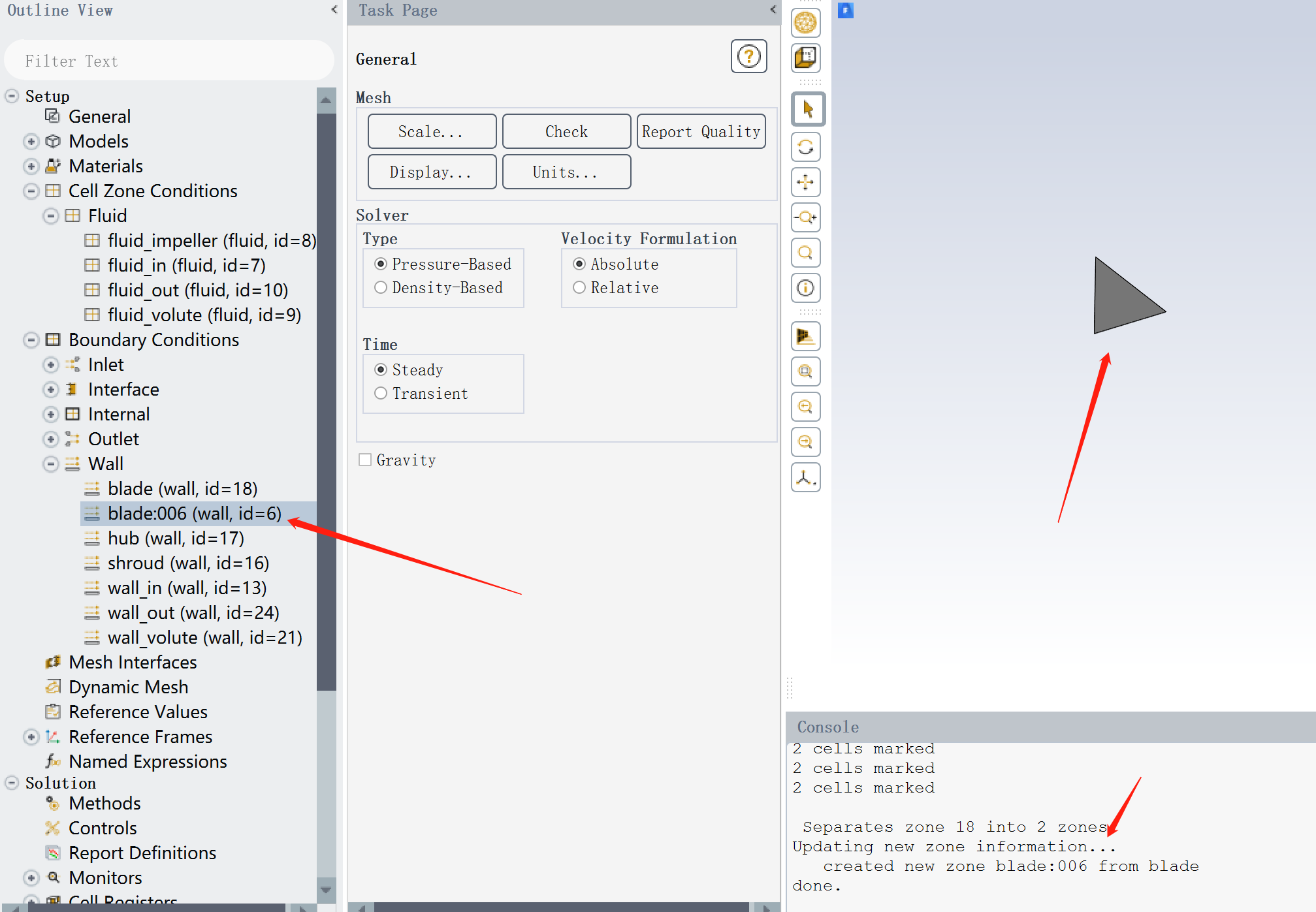Choose Relative velocity formulation
Screen dimensions: 1316x912
(579, 288)
